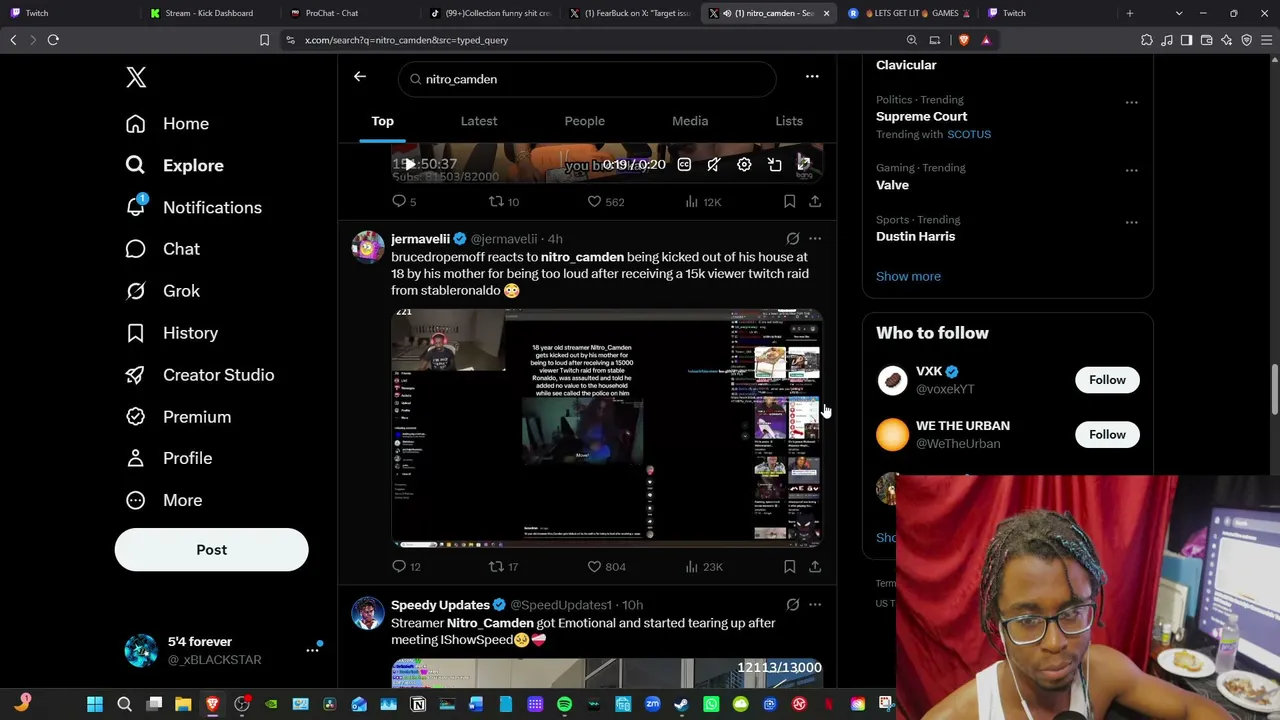1280x720 pixels.
Task: Share the jermavelii post
Action: point(815,567)
